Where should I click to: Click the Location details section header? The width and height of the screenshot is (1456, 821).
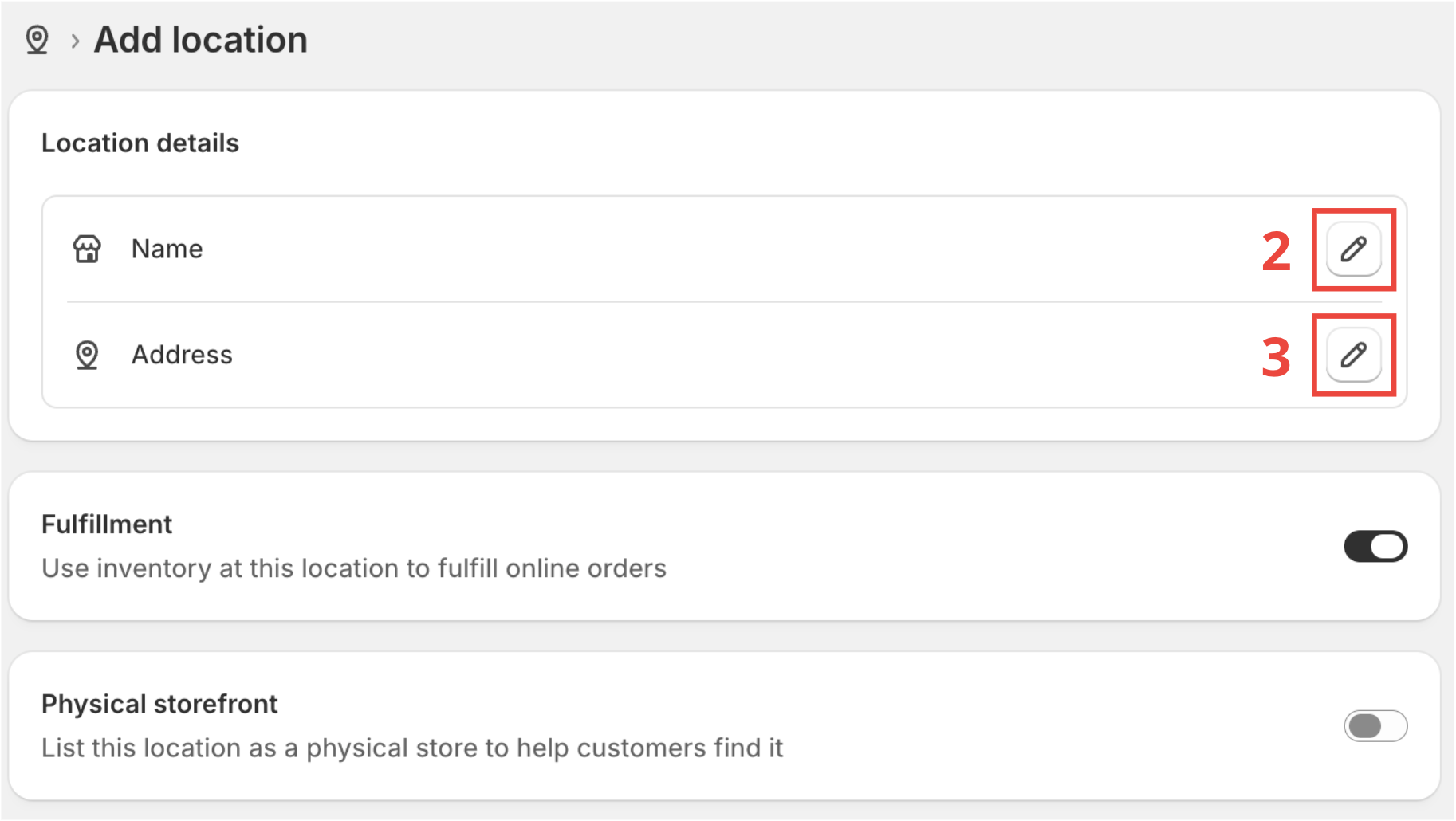point(140,143)
